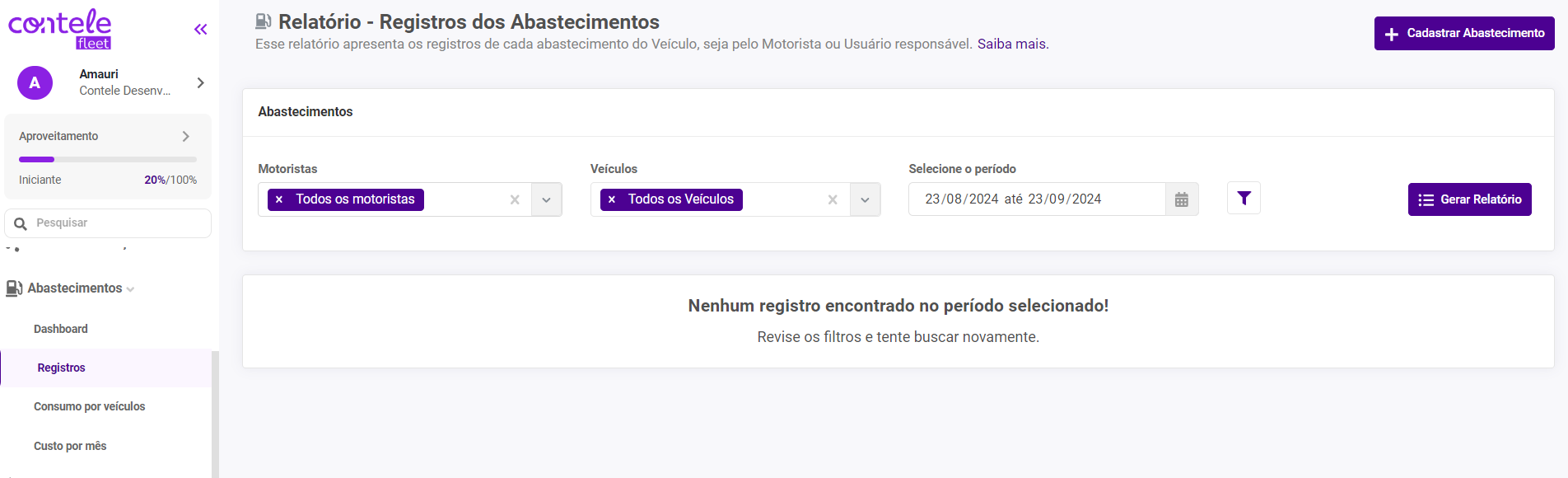
Task: Clear the Motoristas selection field
Action: click(515, 199)
